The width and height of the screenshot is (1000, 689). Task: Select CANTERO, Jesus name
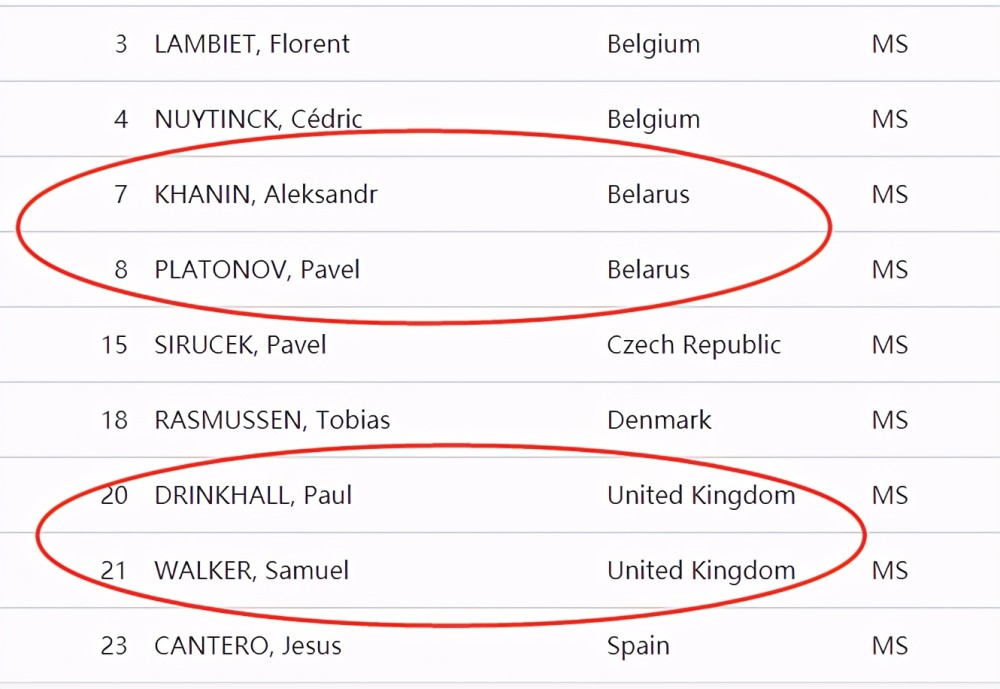248,646
